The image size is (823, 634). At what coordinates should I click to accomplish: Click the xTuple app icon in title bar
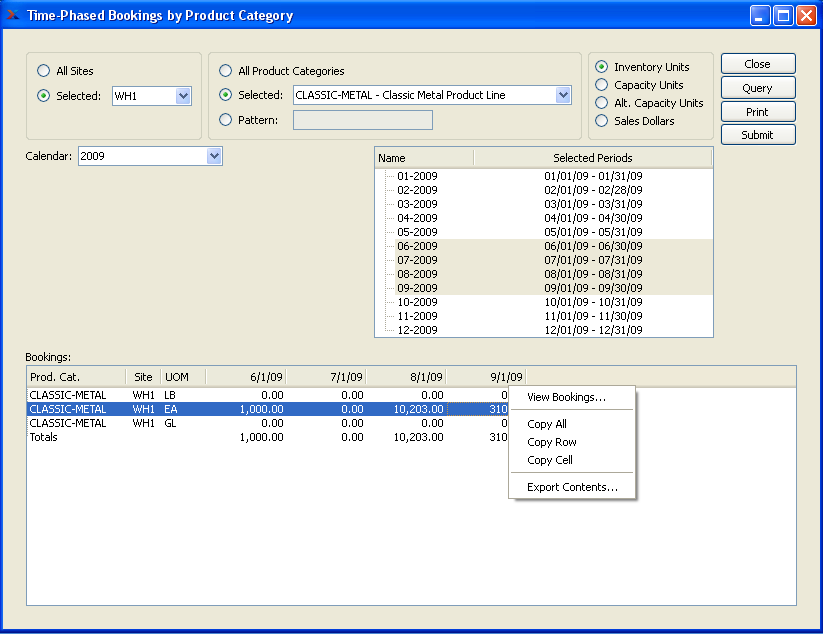(13, 15)
